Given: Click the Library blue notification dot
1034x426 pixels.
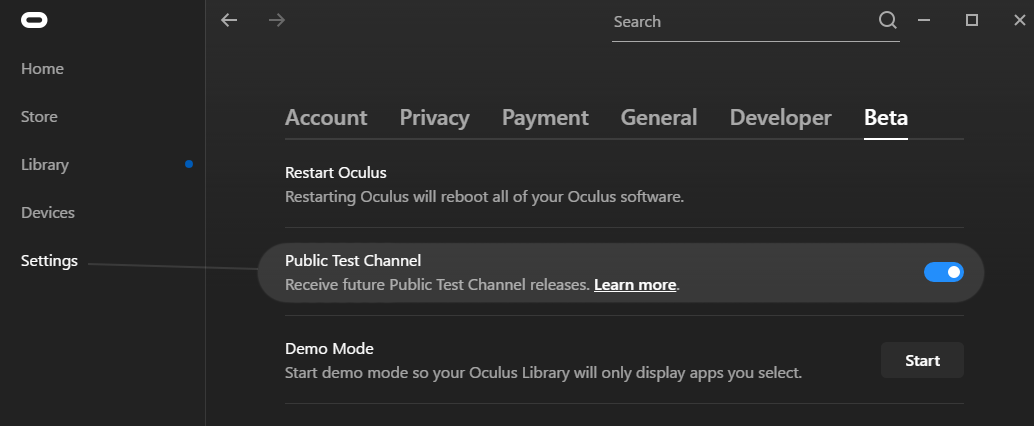Looking at the screenshot, I should 189,164.
